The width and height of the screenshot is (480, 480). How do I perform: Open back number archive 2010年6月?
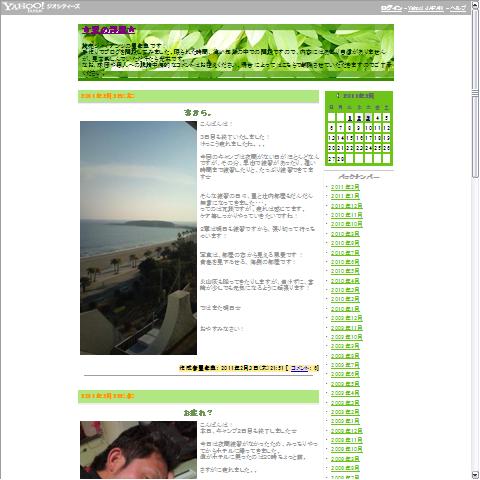pos(345,262)
